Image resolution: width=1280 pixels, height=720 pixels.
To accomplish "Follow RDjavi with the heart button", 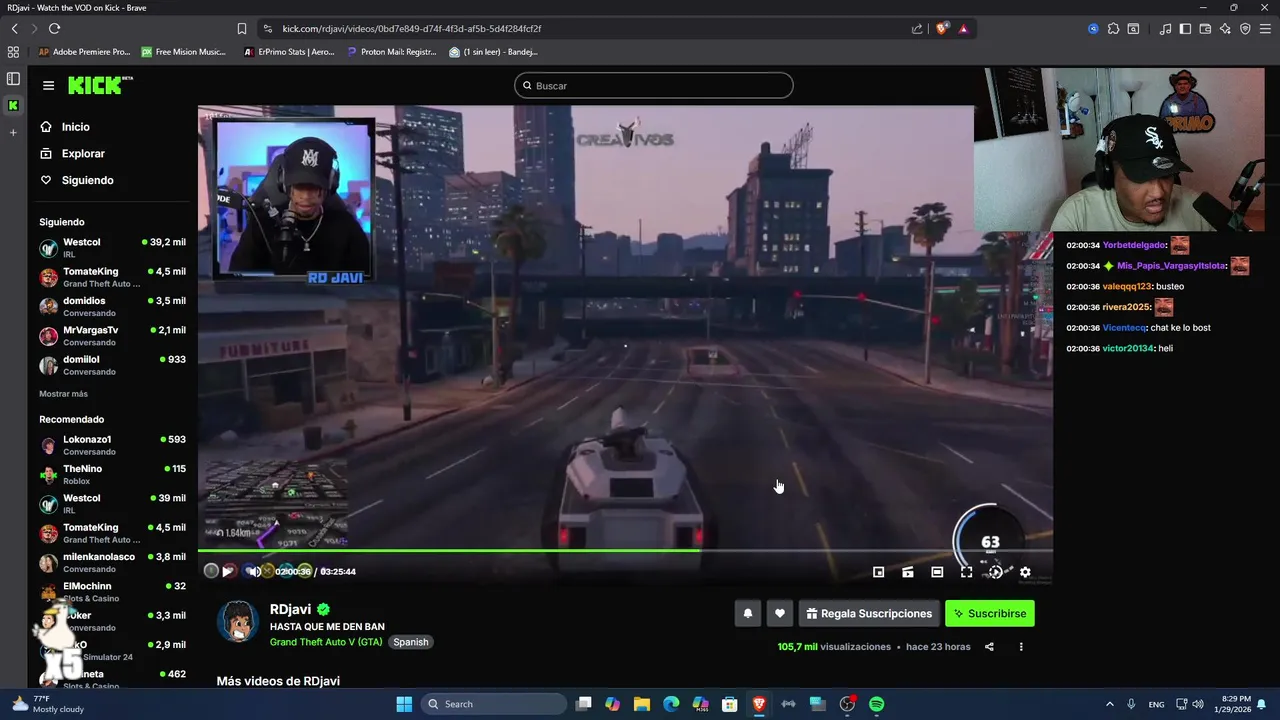I will pos(780,613).
